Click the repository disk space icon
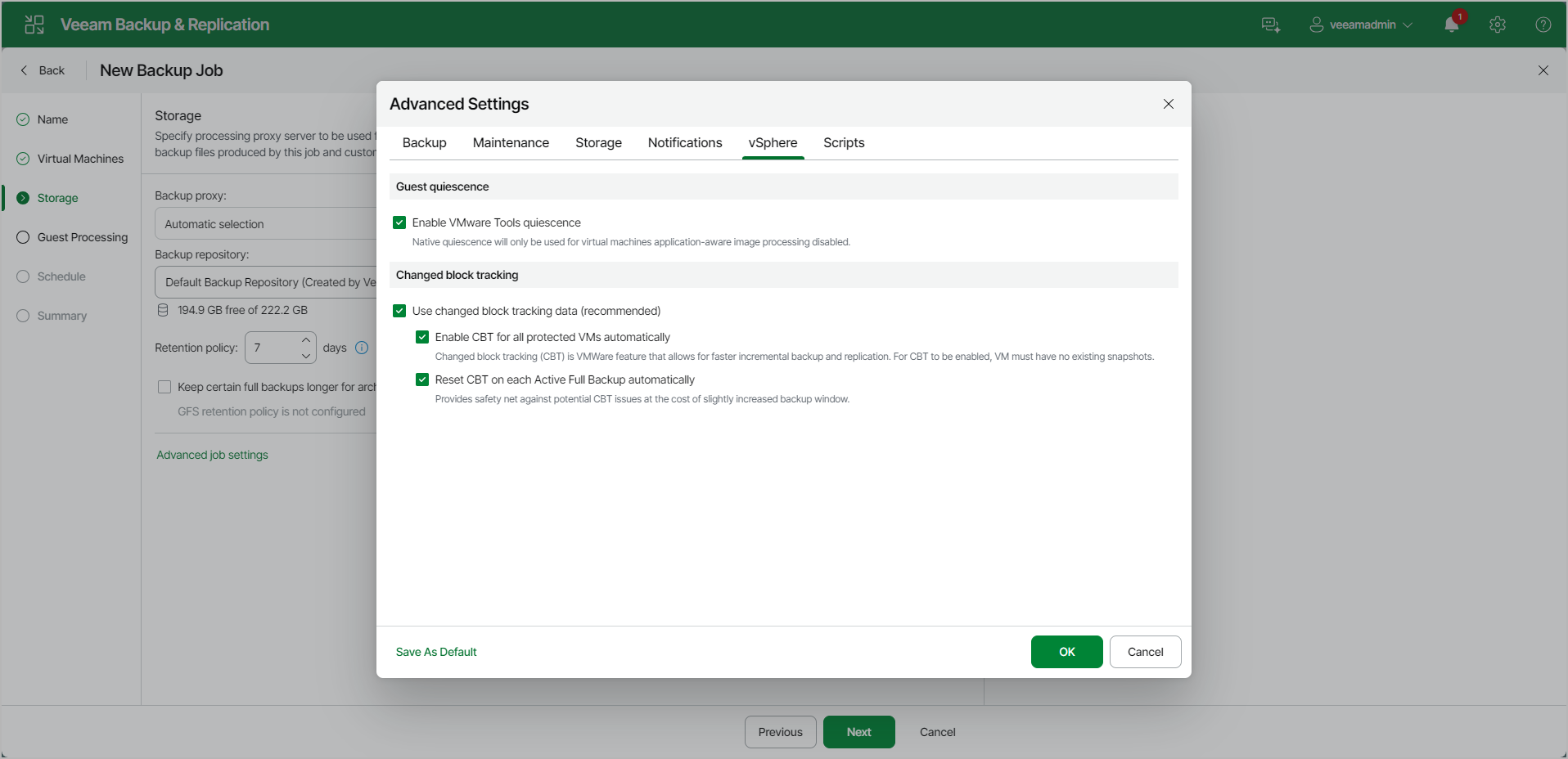Image resolution: width=1568 pixels, height=759 pixels. point(163,310)
